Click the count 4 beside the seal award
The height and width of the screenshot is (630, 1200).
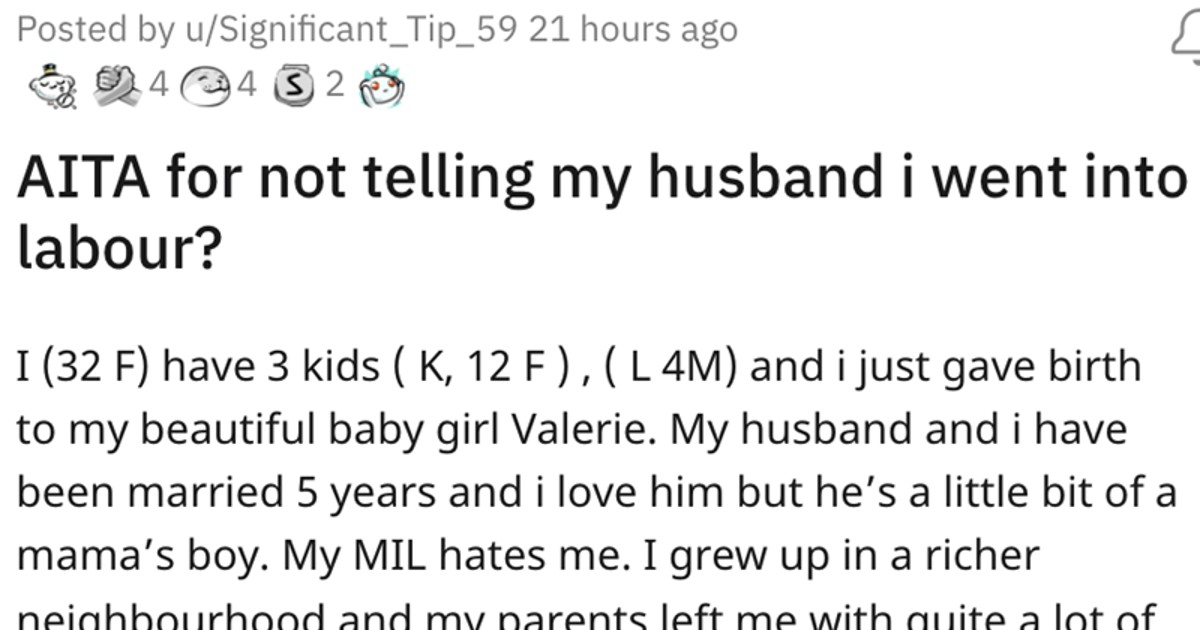tap(246, 87)
